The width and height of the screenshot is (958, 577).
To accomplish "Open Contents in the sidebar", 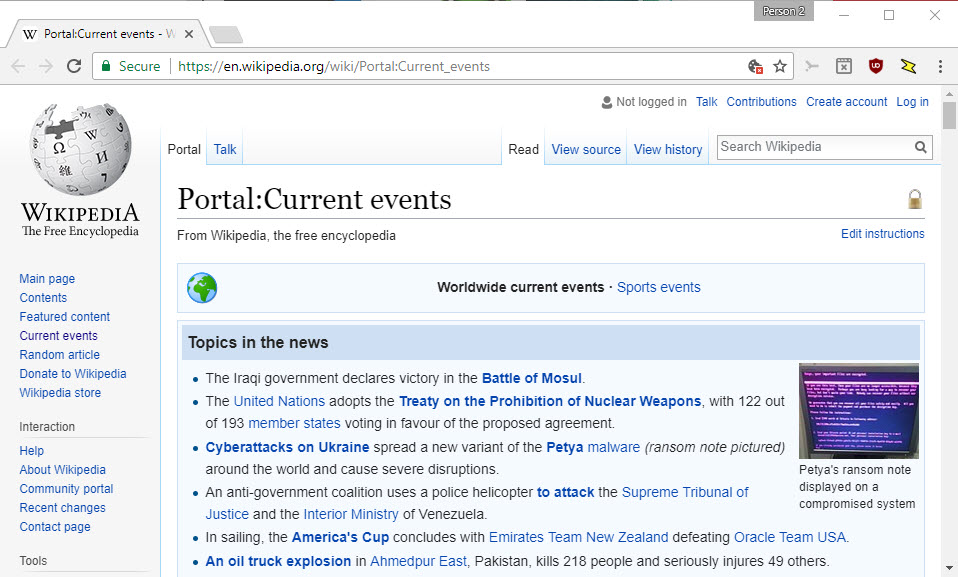I will (x=43, y=298).
